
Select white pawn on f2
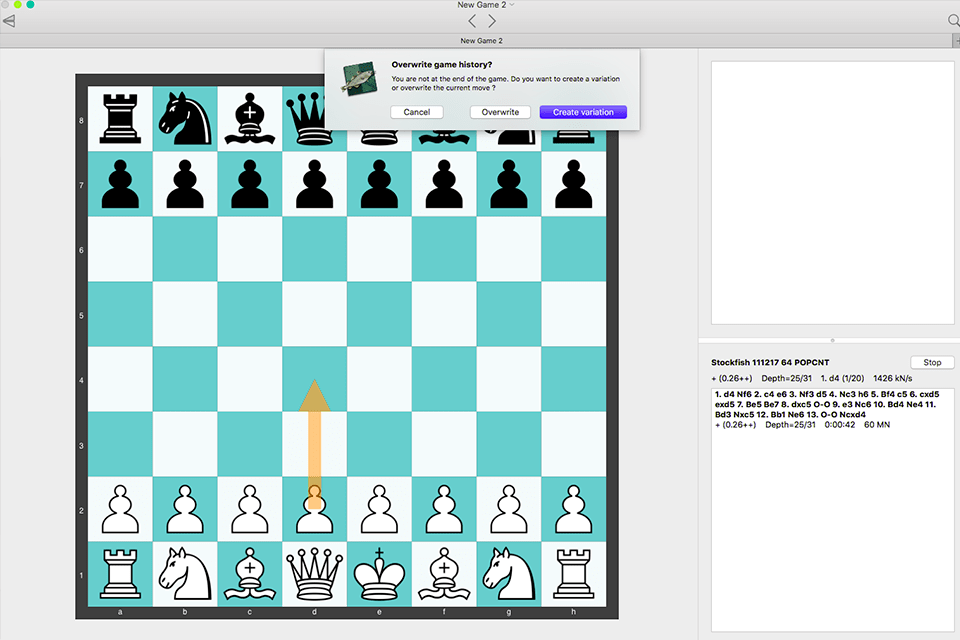coord(444,510)
